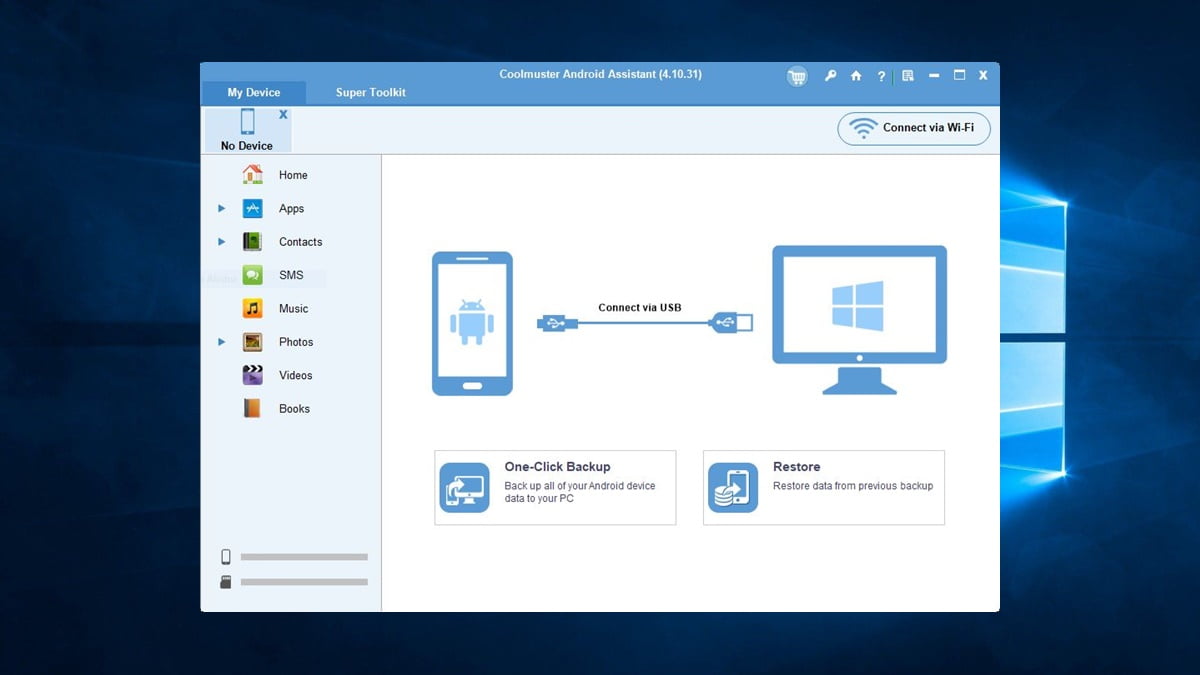Expand the Apps tree node arrow
The width and height of the screenshot is (1200, 675).
point(222,209)
